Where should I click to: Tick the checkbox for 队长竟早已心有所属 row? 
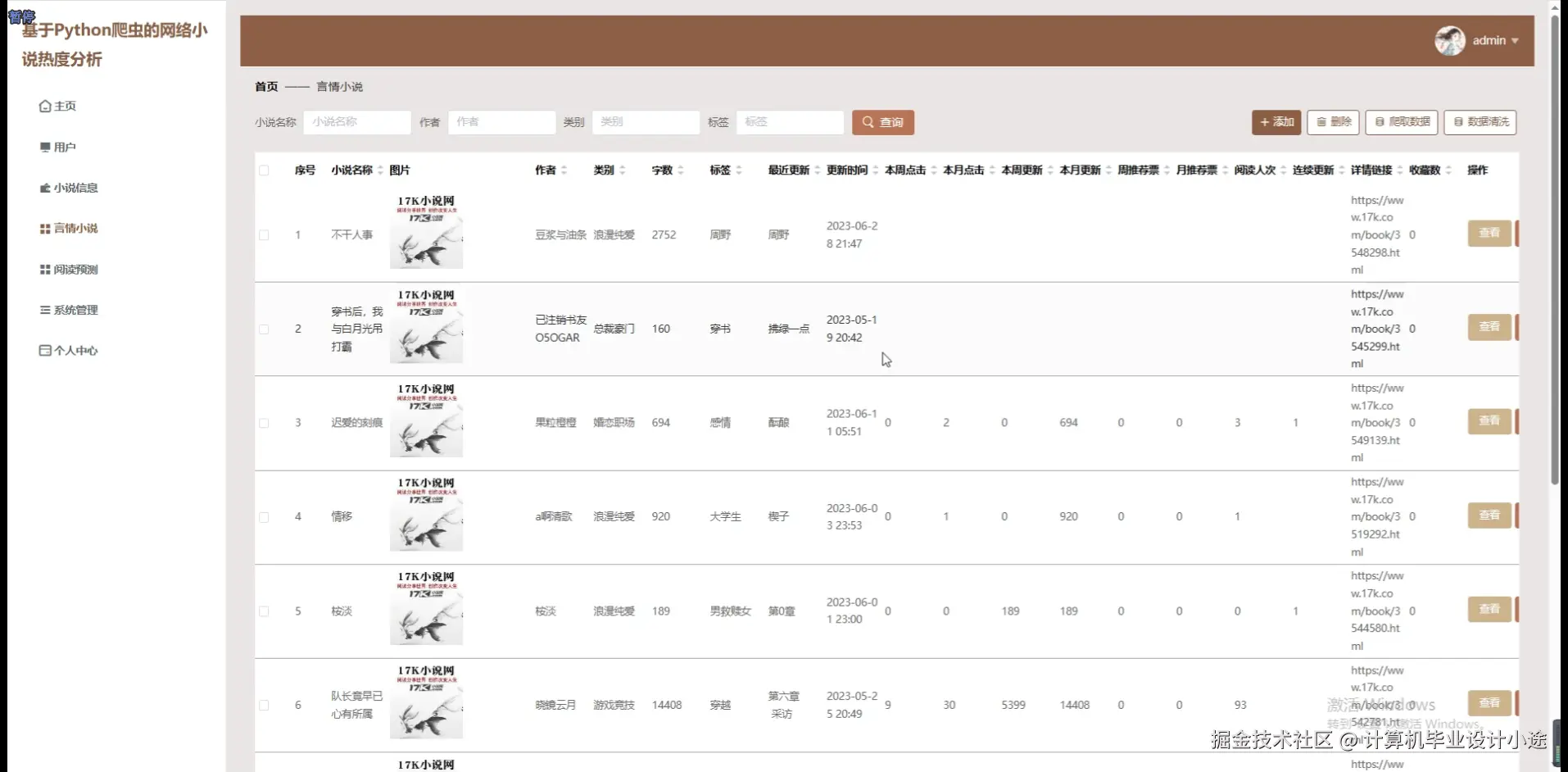(264, 705)
